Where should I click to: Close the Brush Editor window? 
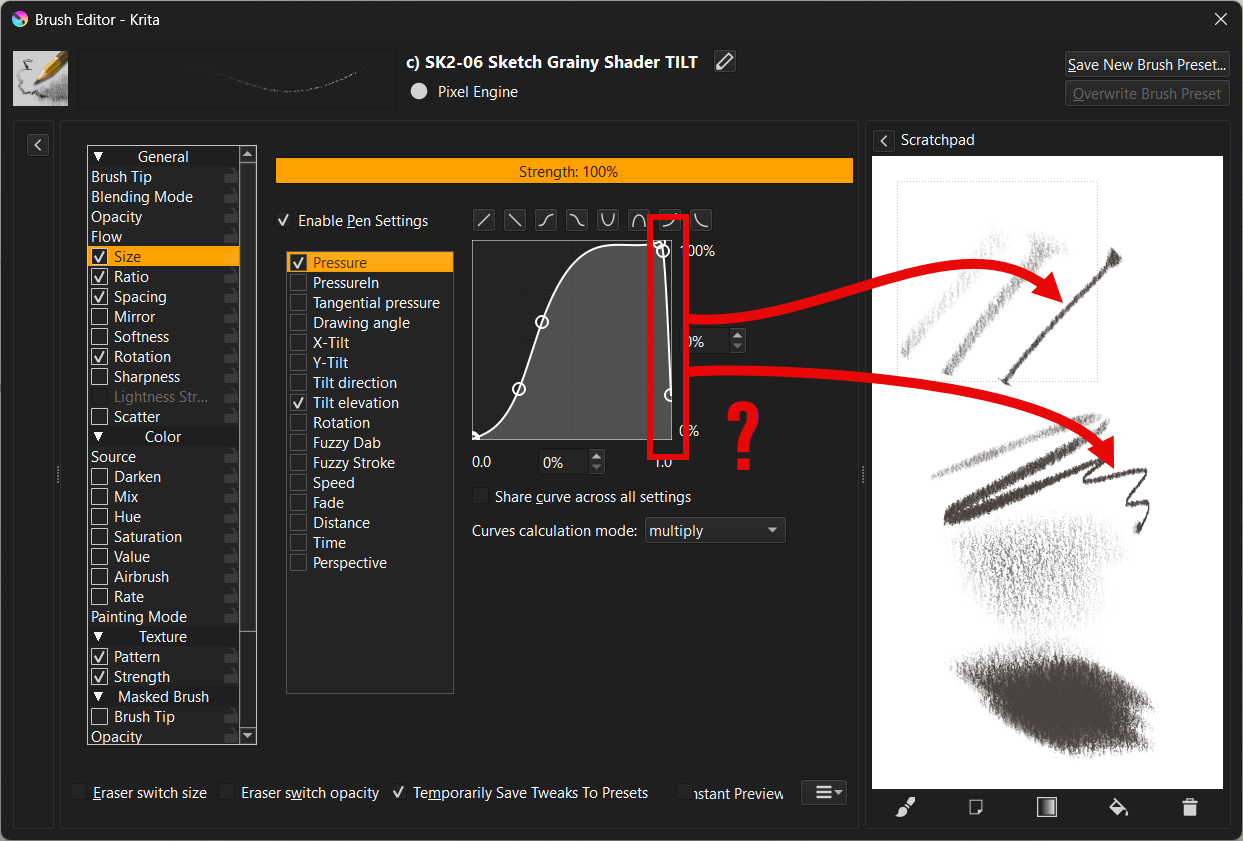(1221, 19)
